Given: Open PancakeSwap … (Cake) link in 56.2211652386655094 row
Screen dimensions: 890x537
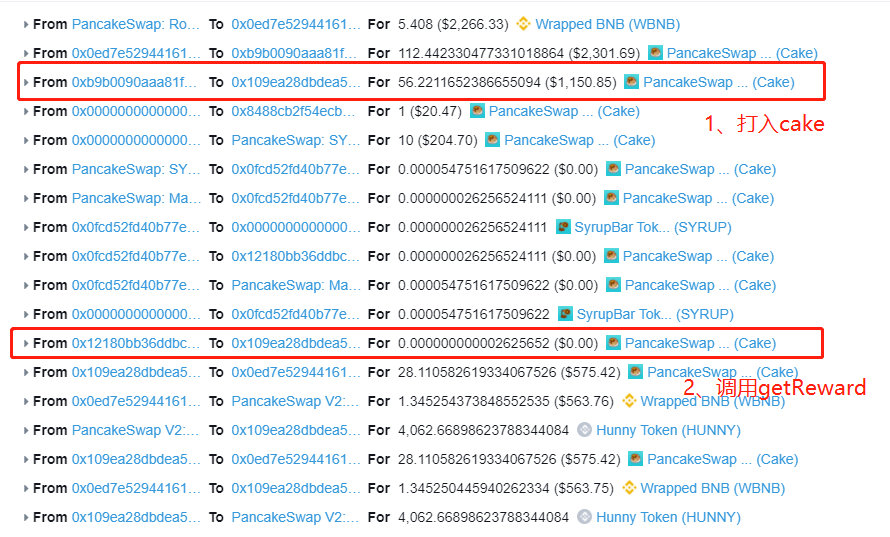Looking at the screenshot, I should tap(719, 82).
